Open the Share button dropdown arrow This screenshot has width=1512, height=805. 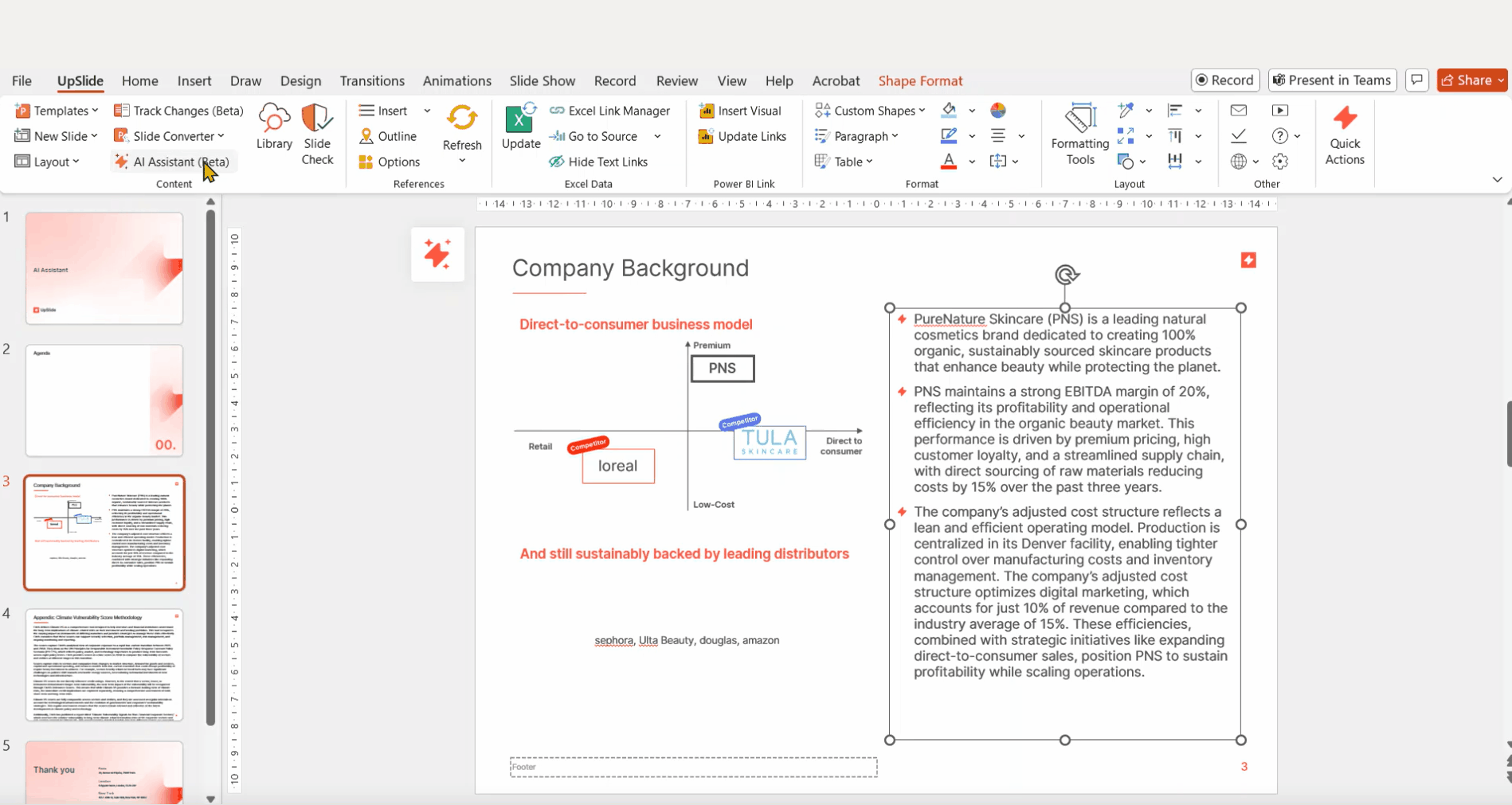point(1501,80)
